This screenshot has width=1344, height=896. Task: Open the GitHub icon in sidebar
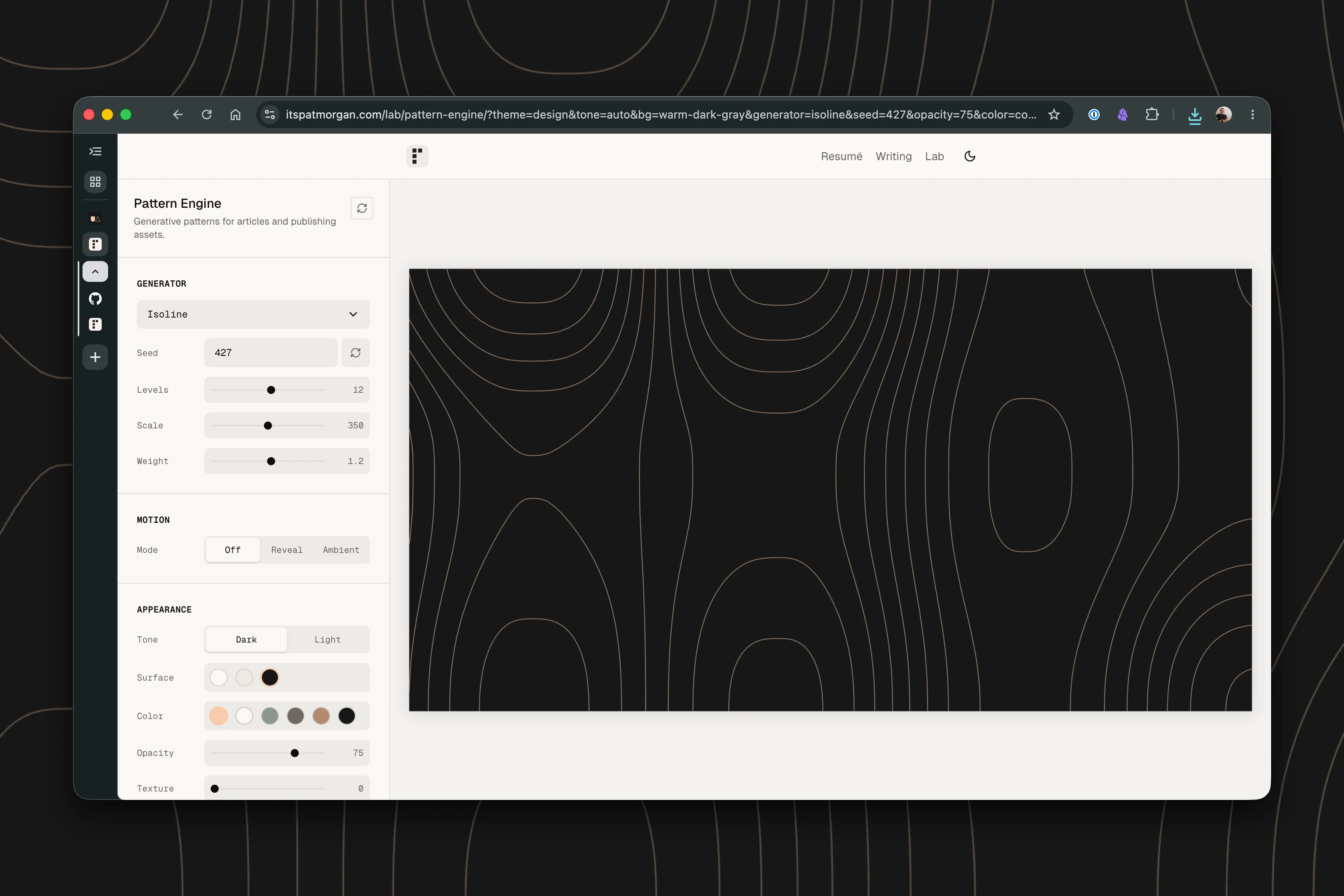pos(95,298)
